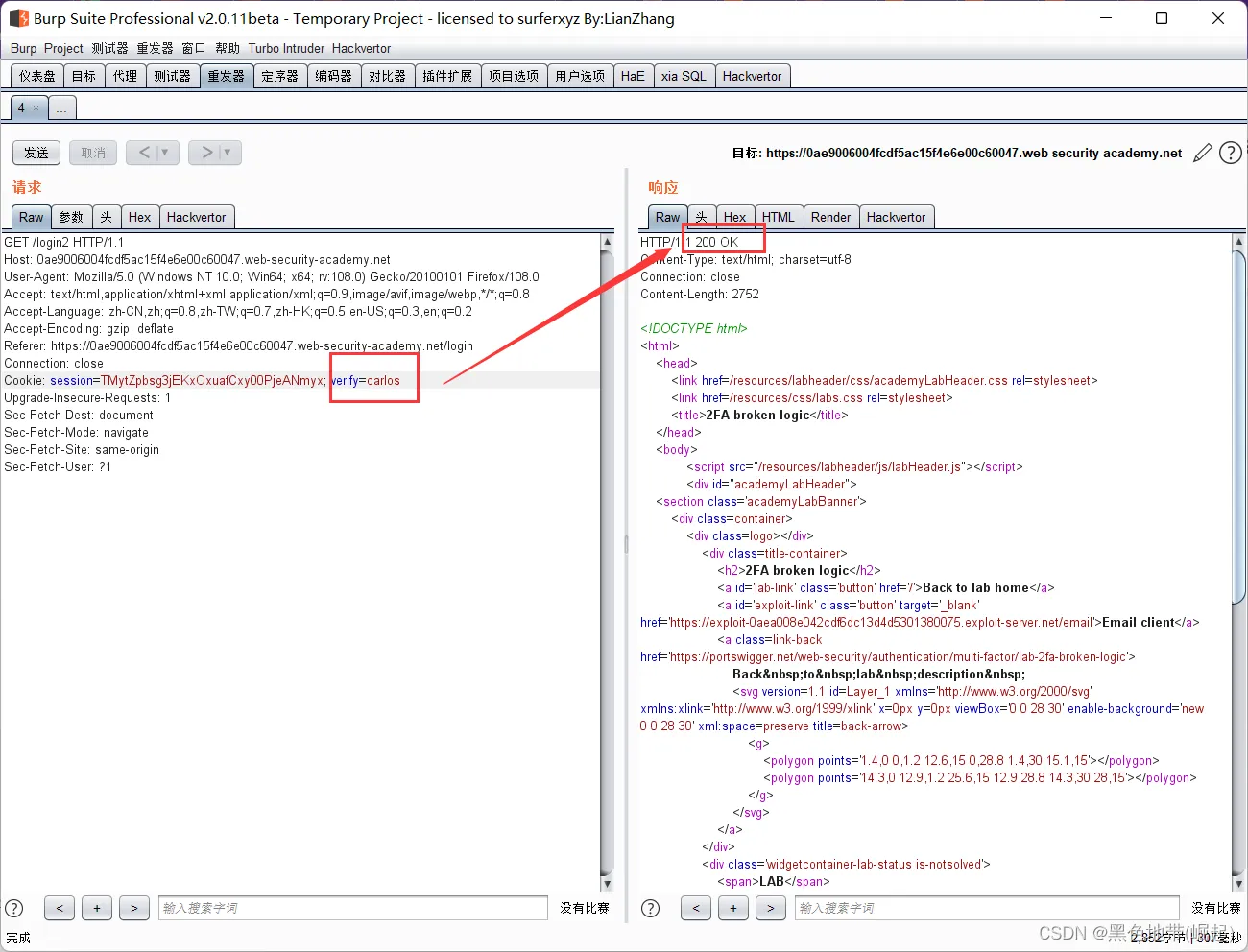Add a new repeater tab with '...'

61,108
